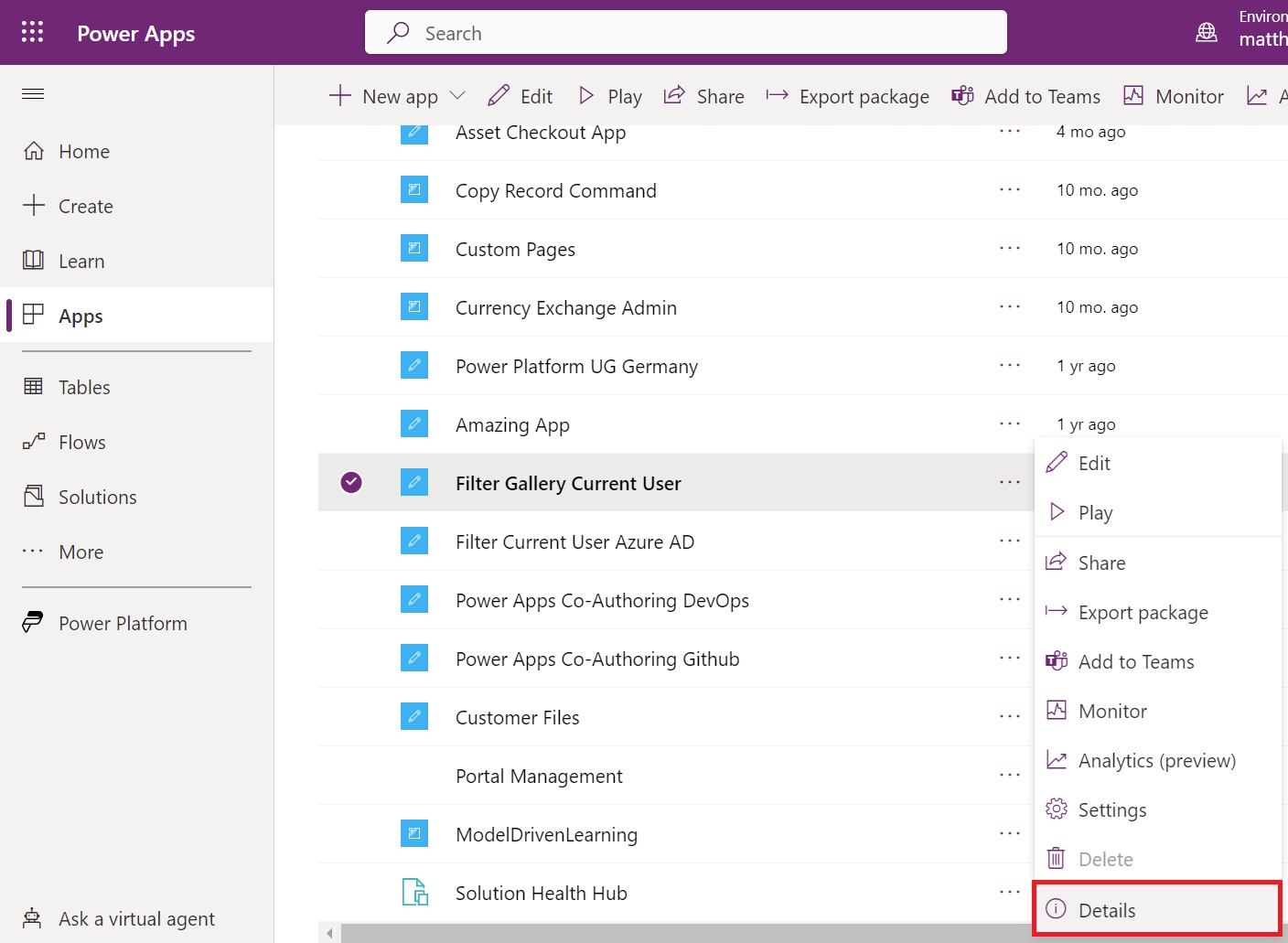Open the Microsoft 365 app launcher waffle menu

click(x=32, y=32)
